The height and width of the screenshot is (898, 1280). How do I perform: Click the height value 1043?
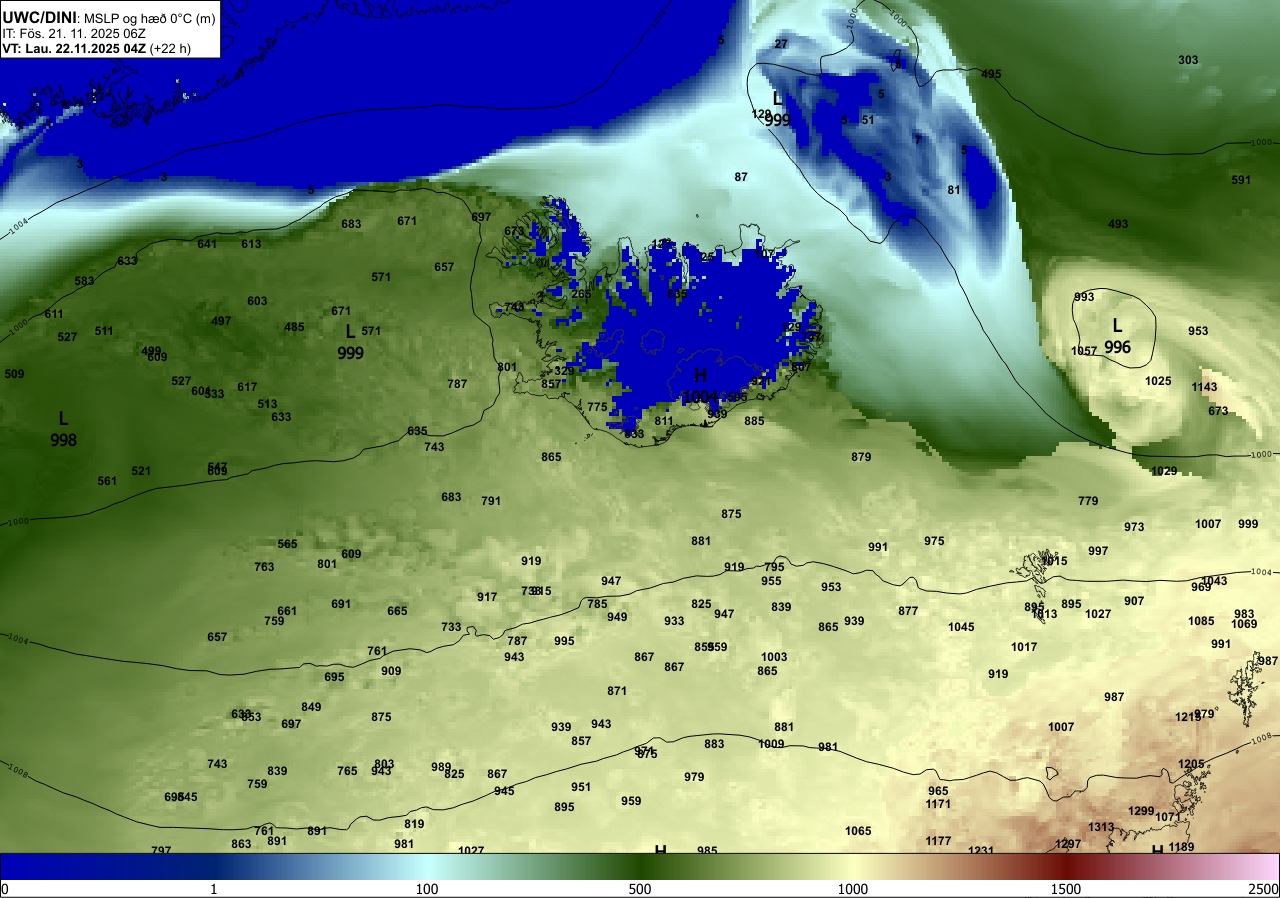(x=1214, y=581)
